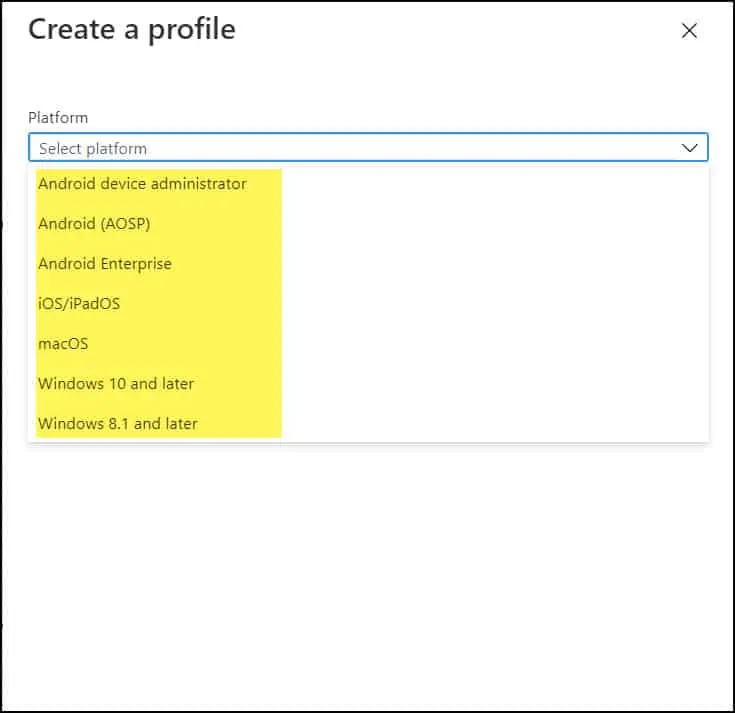Close the Create a profile pane

(689, 31)
